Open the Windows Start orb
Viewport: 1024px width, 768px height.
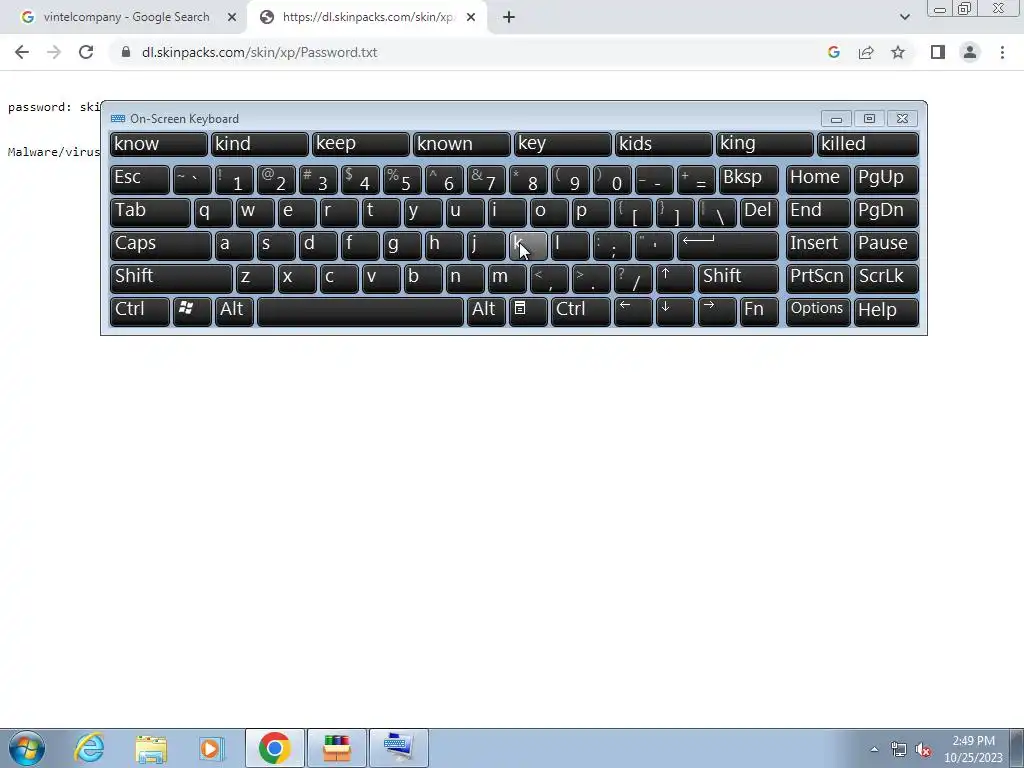pos(27,748)
